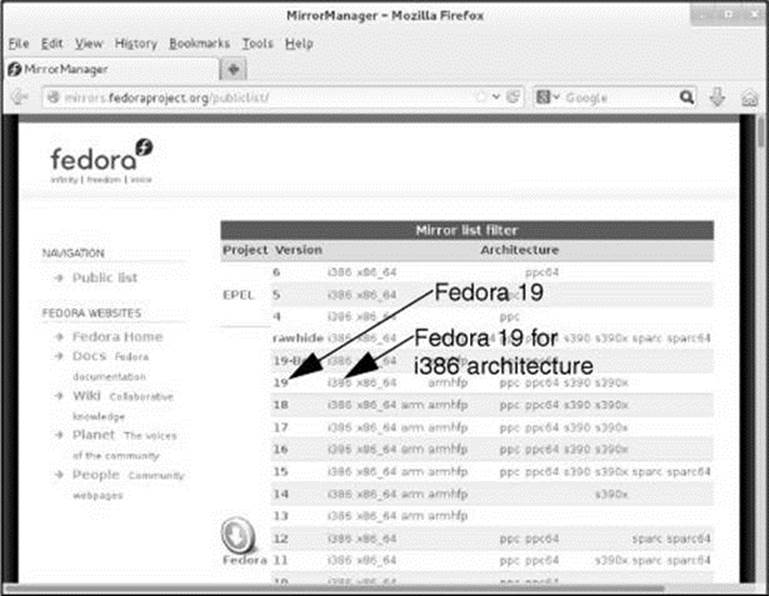Open the Bookmarks menu
This screenshot has height=596, width=769.
[200, 44]
